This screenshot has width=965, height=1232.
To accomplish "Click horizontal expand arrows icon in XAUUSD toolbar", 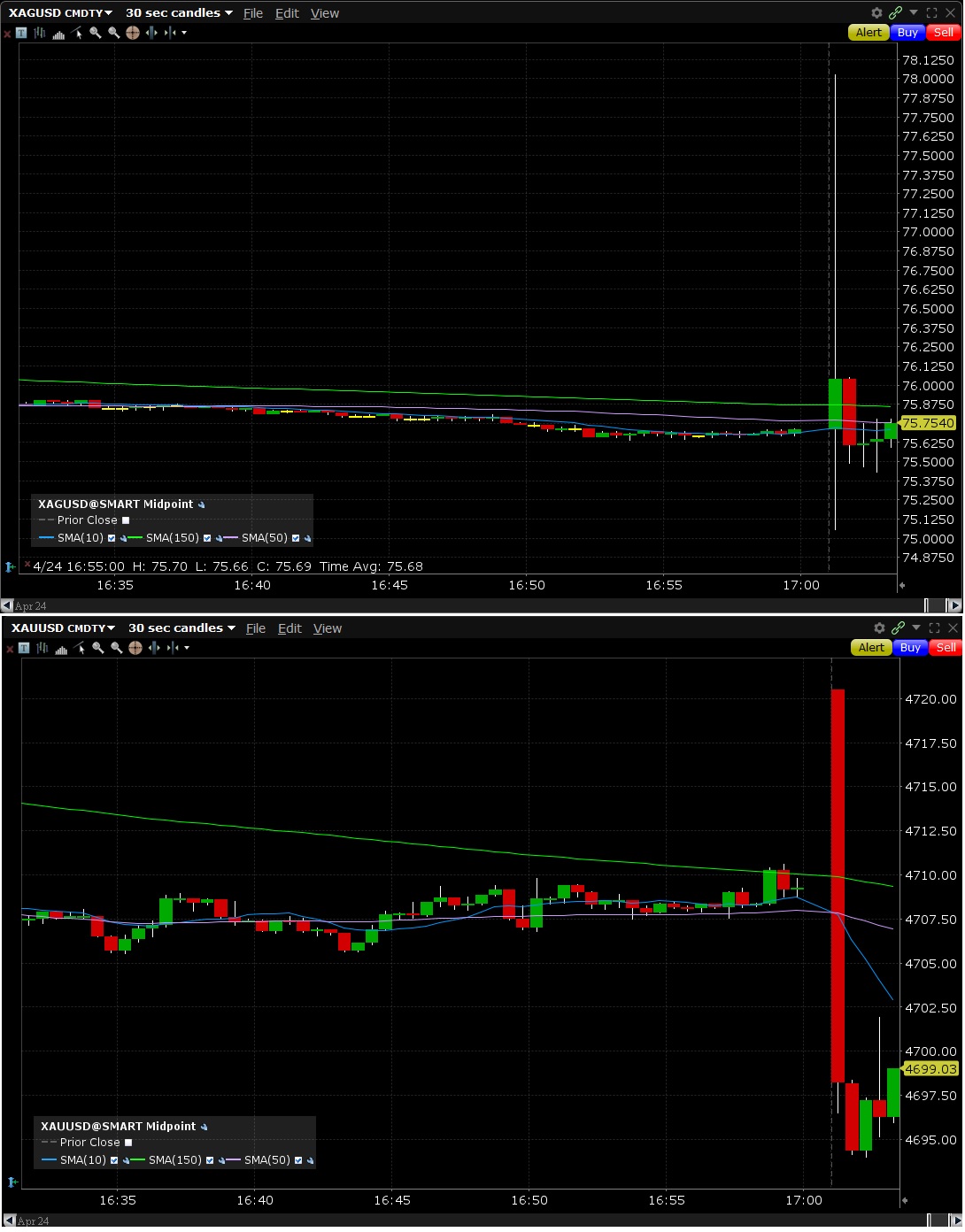I will tap(154, 648).
